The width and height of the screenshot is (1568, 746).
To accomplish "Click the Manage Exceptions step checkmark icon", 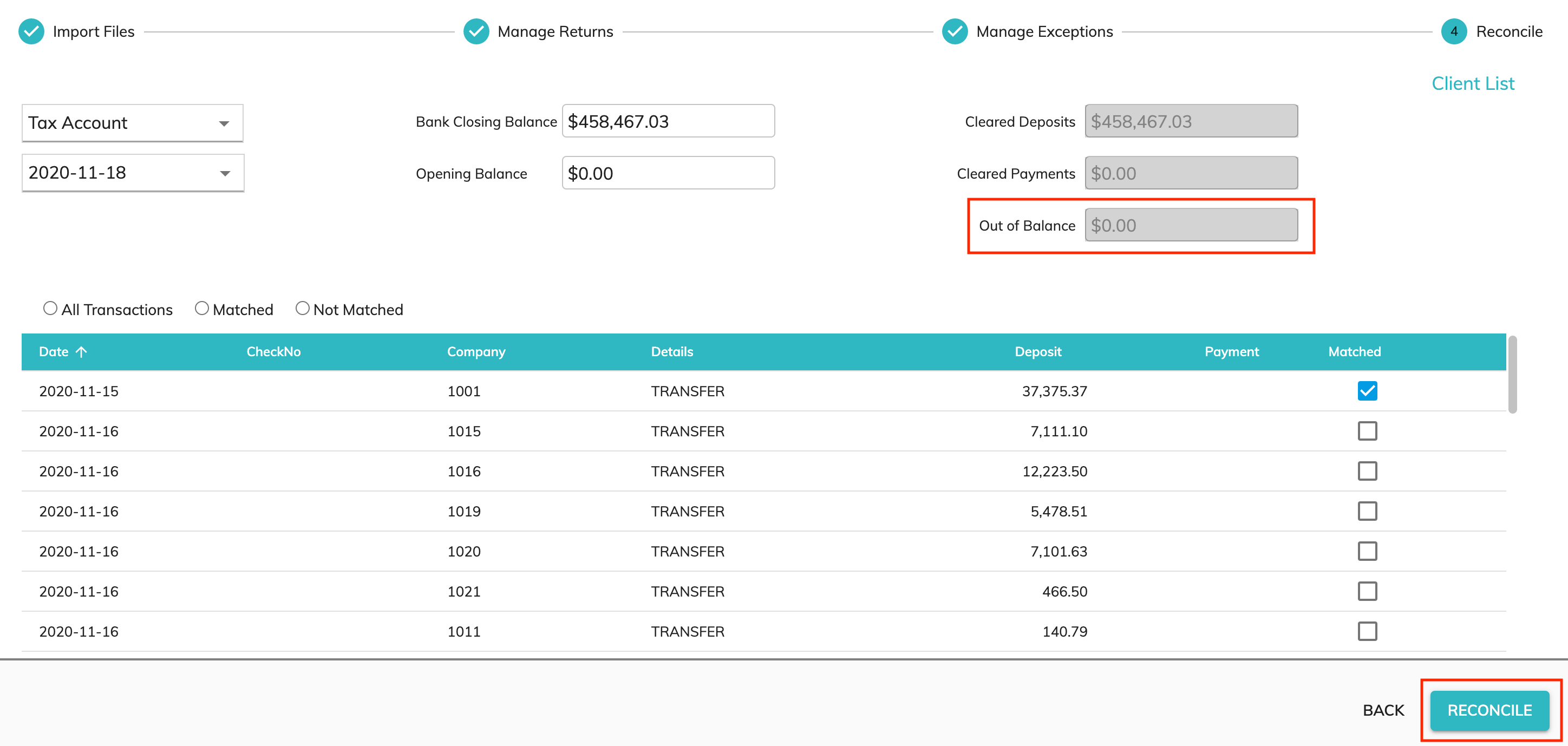I will click(x=955, y=31).
